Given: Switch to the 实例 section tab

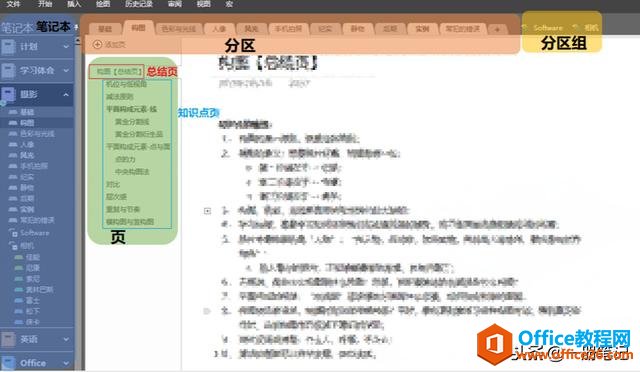Looking at the screenshot, I should click(x=422, y=29).
